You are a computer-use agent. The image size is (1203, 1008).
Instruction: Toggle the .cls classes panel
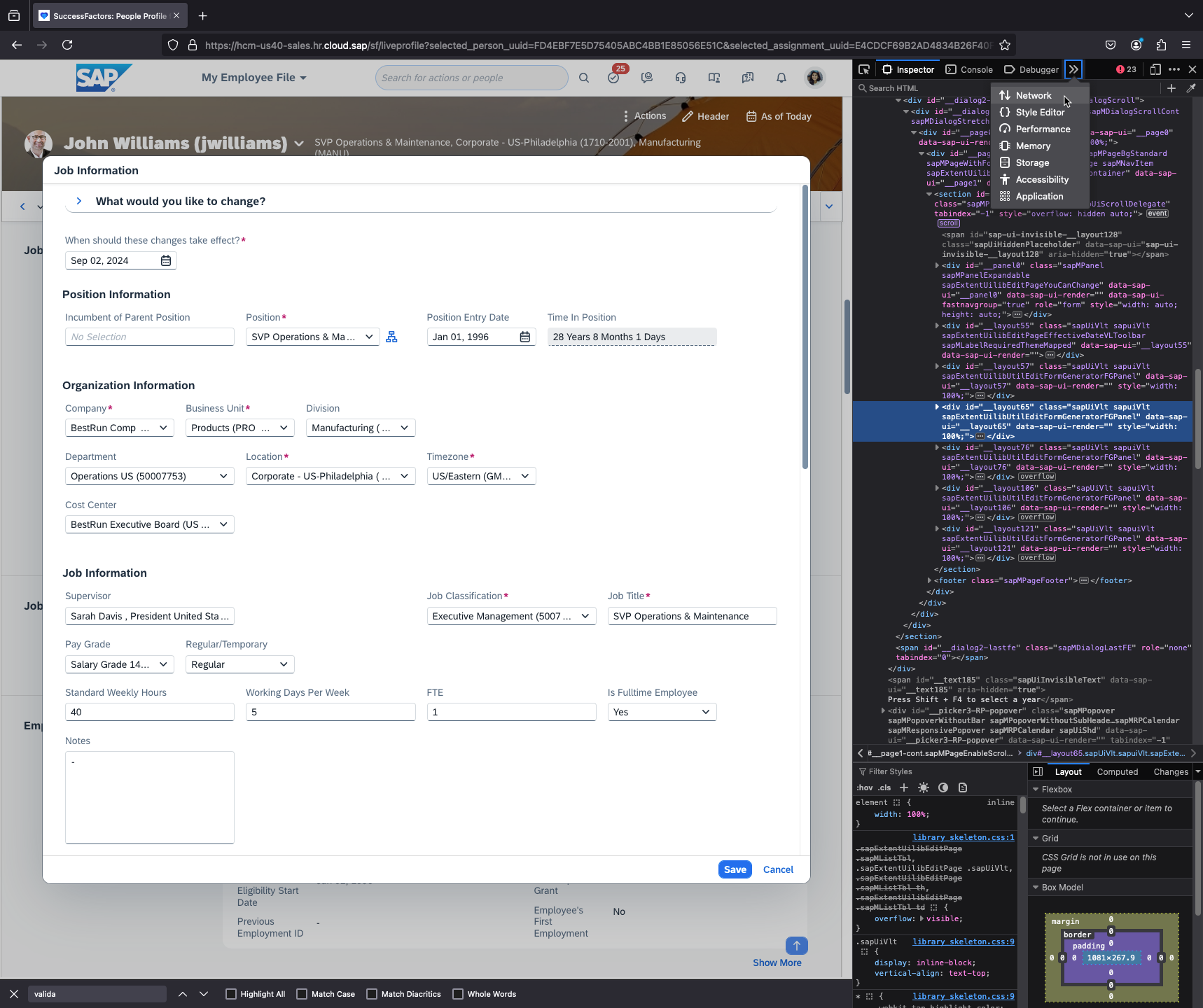[885, 787]
